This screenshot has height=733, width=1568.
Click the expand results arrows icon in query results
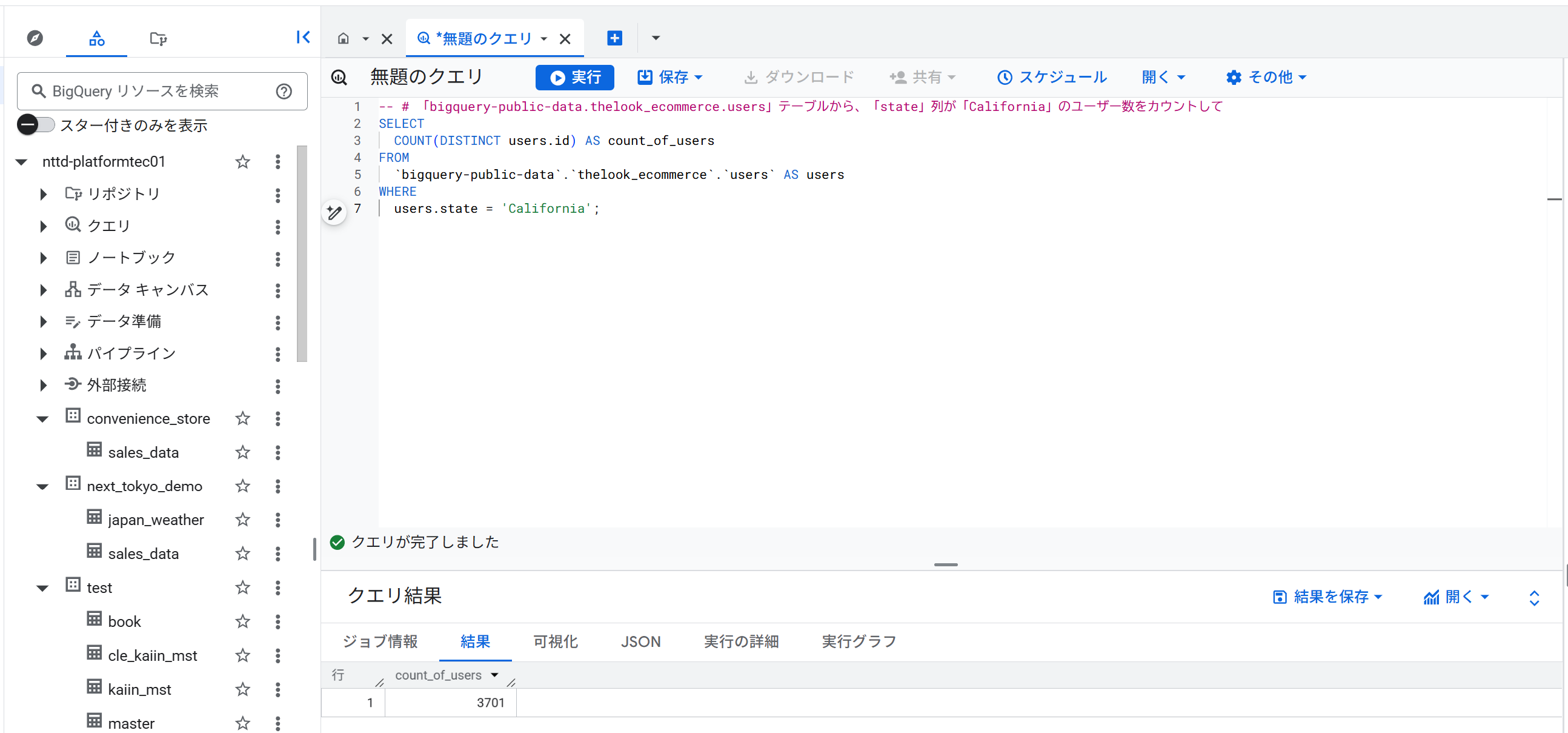[1535, 597]
